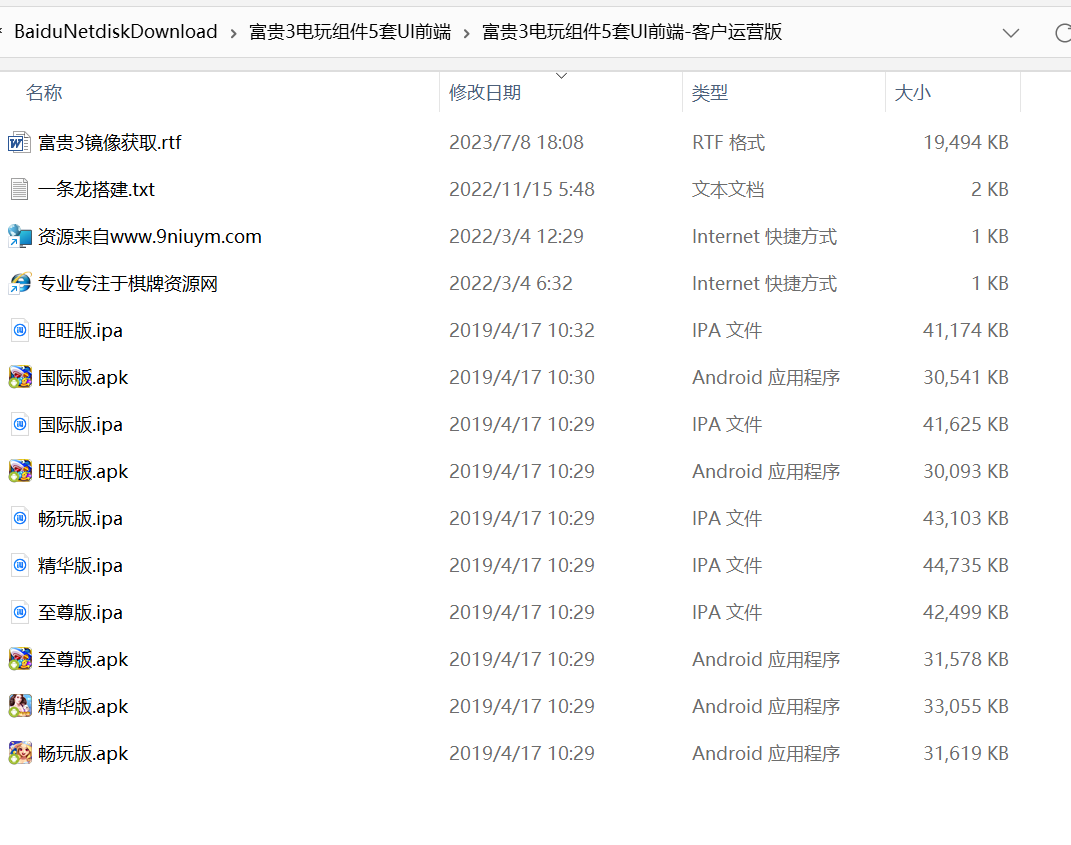1071x845 pixels.
Task: Click the 国际版.apk game icon
Action: click(19, 378)
